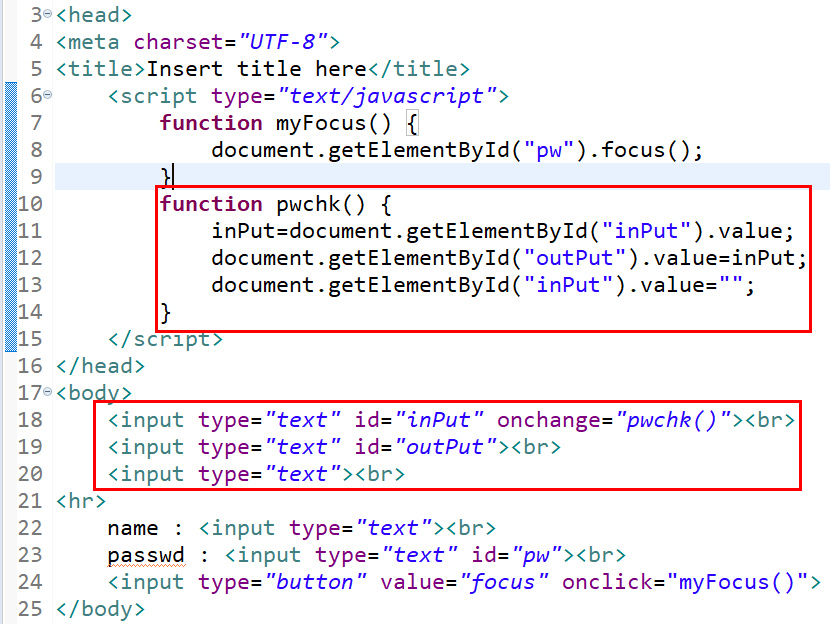Click onchange="pwchk()" attribute on line 18
Image resolution: width=830 pixels, height=624 pixels.
tap(614, 420)
